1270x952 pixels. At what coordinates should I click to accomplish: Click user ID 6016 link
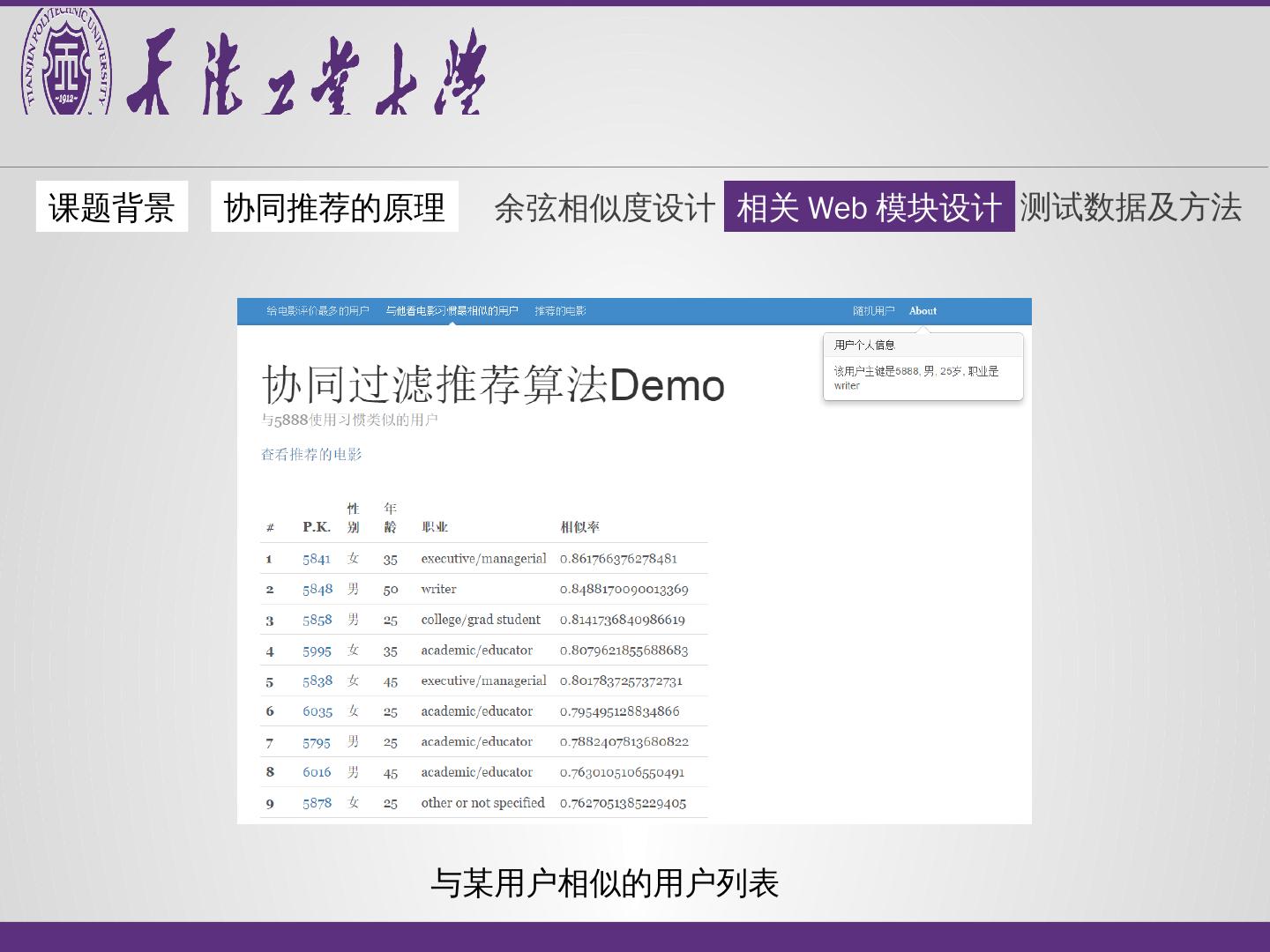pos(317,772)
